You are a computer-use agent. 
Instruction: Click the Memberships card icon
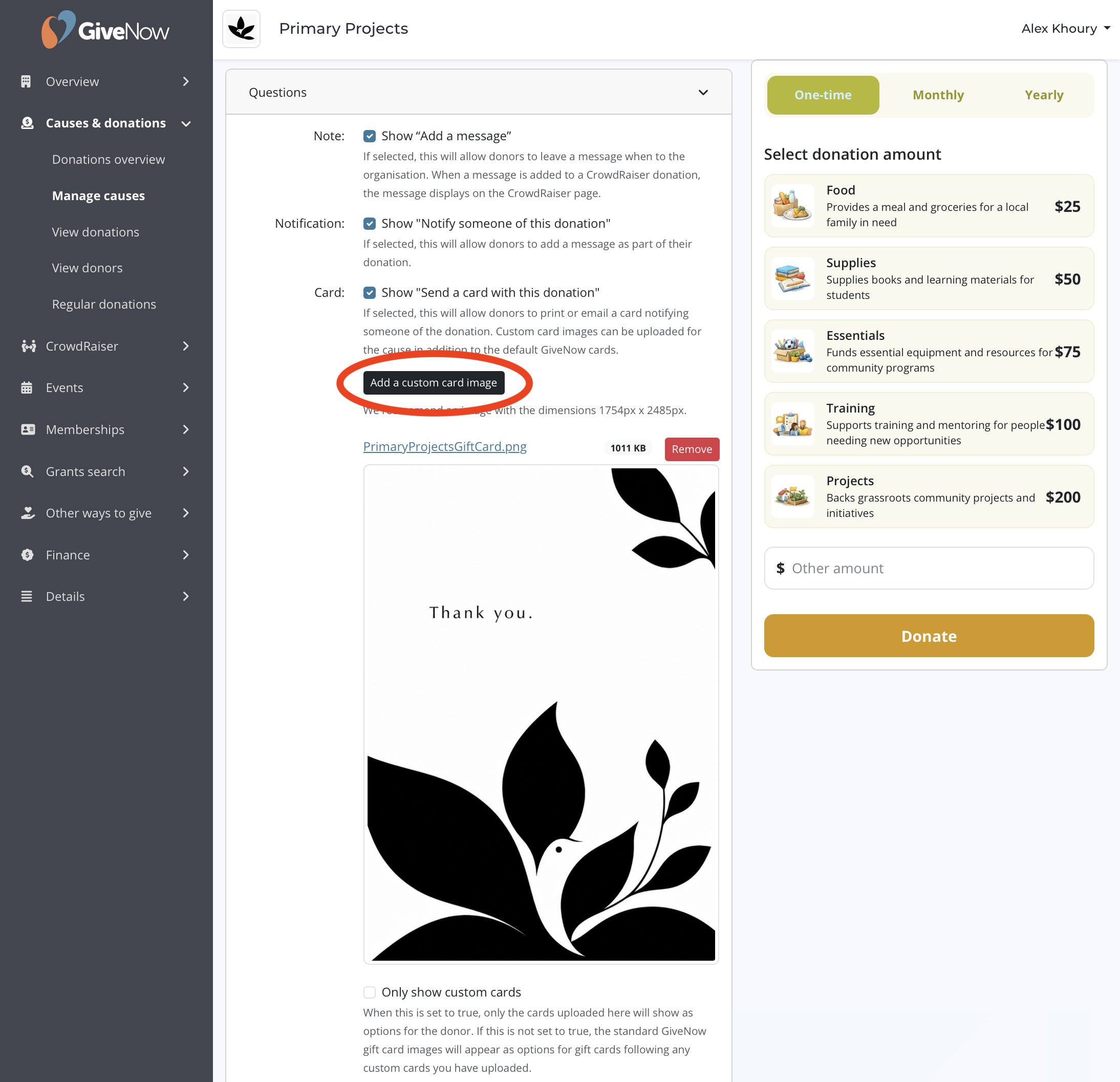(x=28, y=429)
